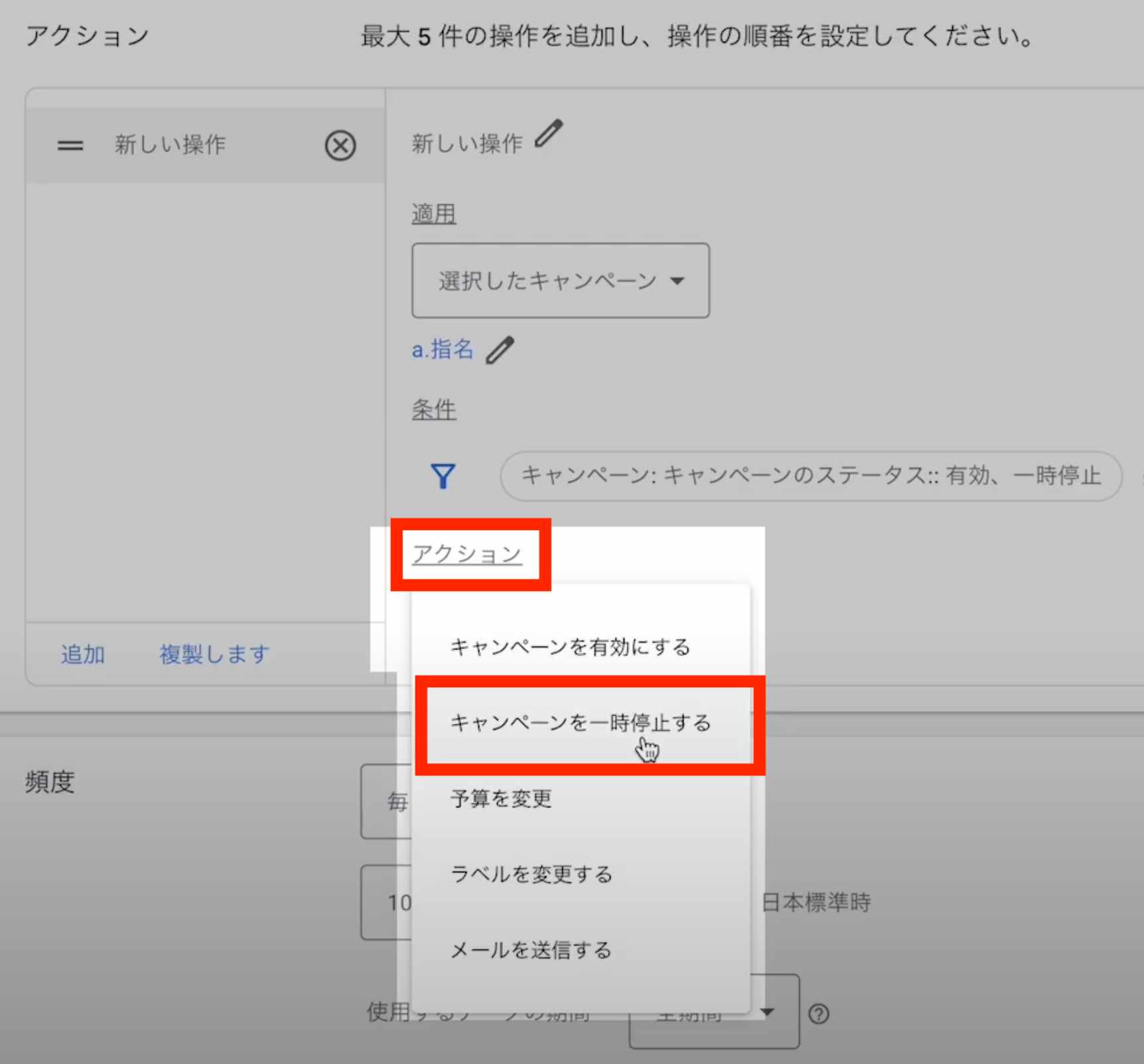The width and height of the screenshot is (1144, 1064).
Task: Select 新しい操作 item in left list
Action: [170, 145]
